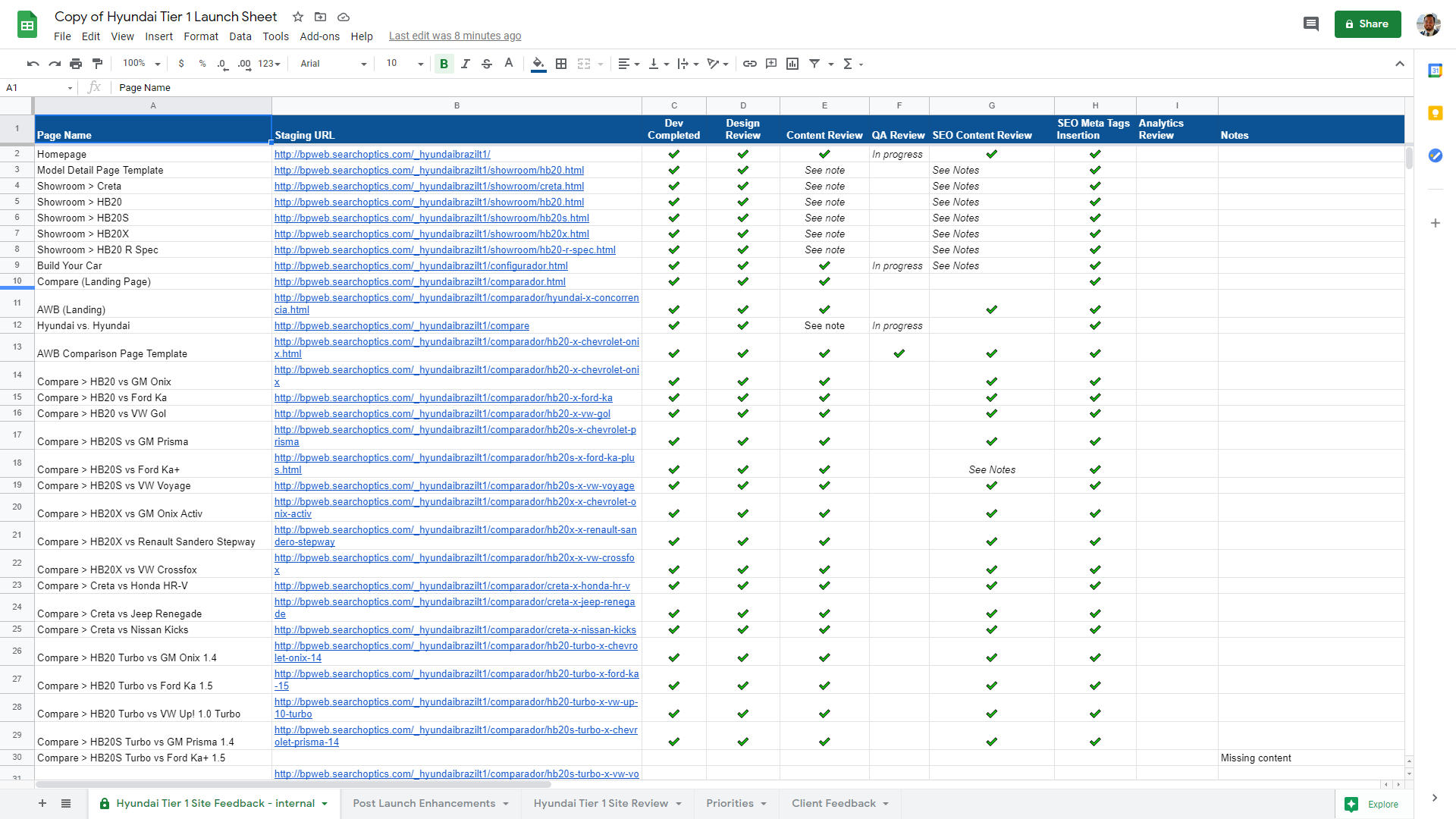
Task: Open the hb20-x-ford-ka comparador link
Action: 444,398
